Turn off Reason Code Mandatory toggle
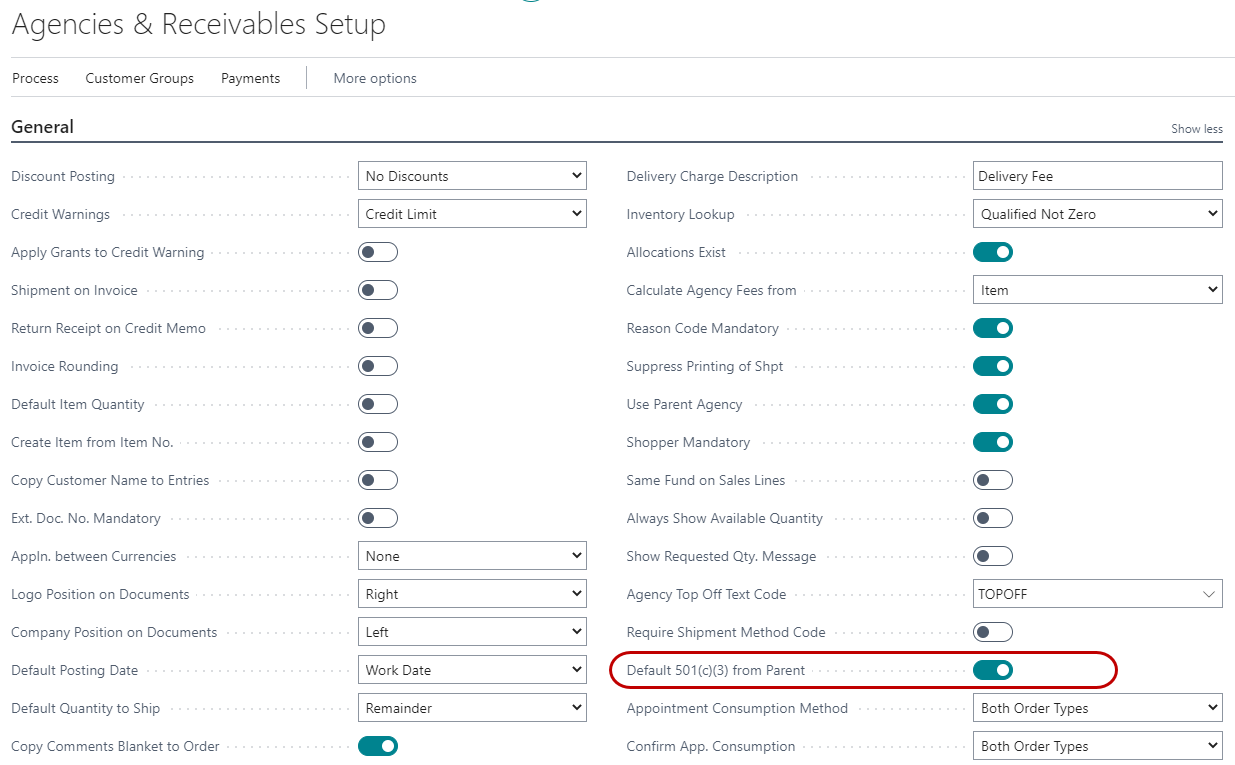The image size is (1235, 765). click(x=992, y=328)
